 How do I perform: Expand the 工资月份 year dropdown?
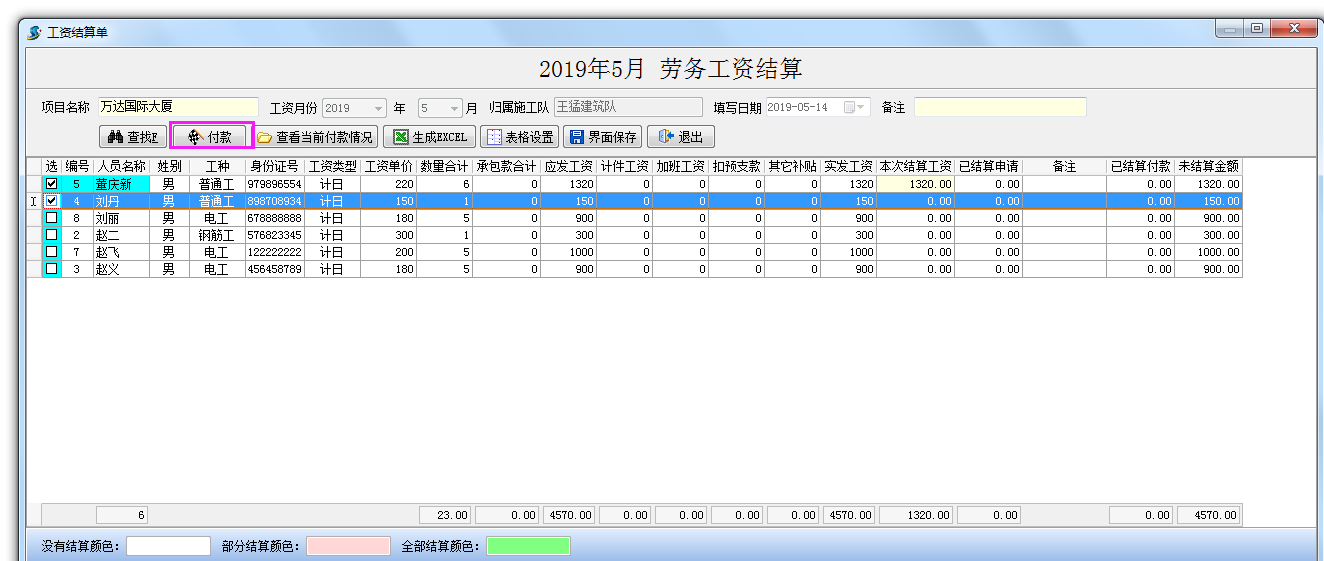[379, 108]
